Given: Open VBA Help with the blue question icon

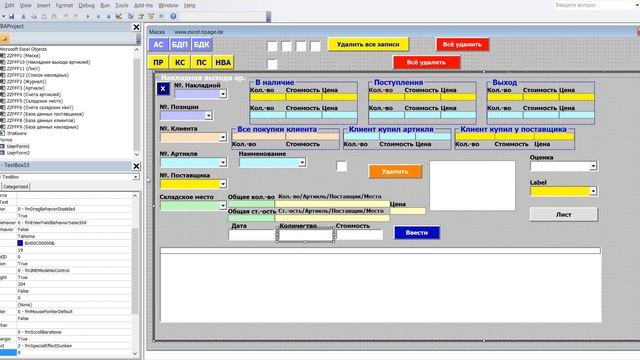Looking at the screenshot, I should 173,16.
